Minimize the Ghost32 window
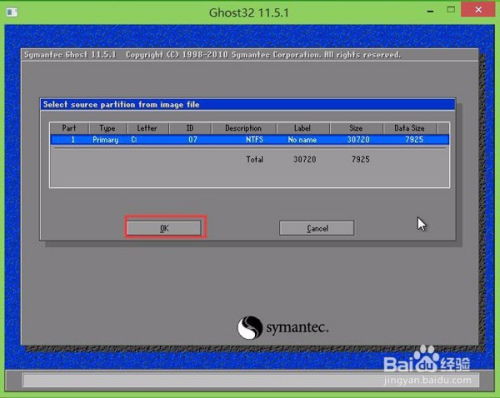The image size is (500, 398). pyautogui.click(x=430, y=11)
